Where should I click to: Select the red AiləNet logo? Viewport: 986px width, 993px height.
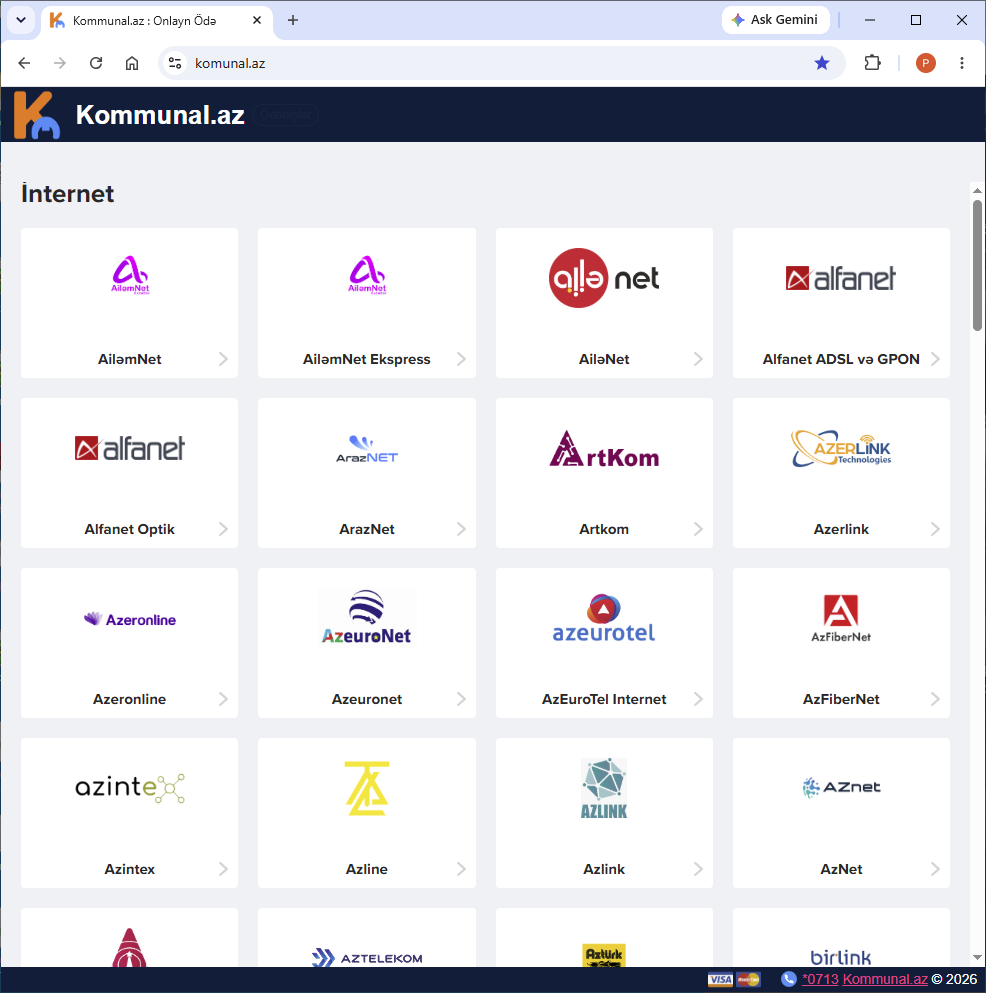coord(604,278)
